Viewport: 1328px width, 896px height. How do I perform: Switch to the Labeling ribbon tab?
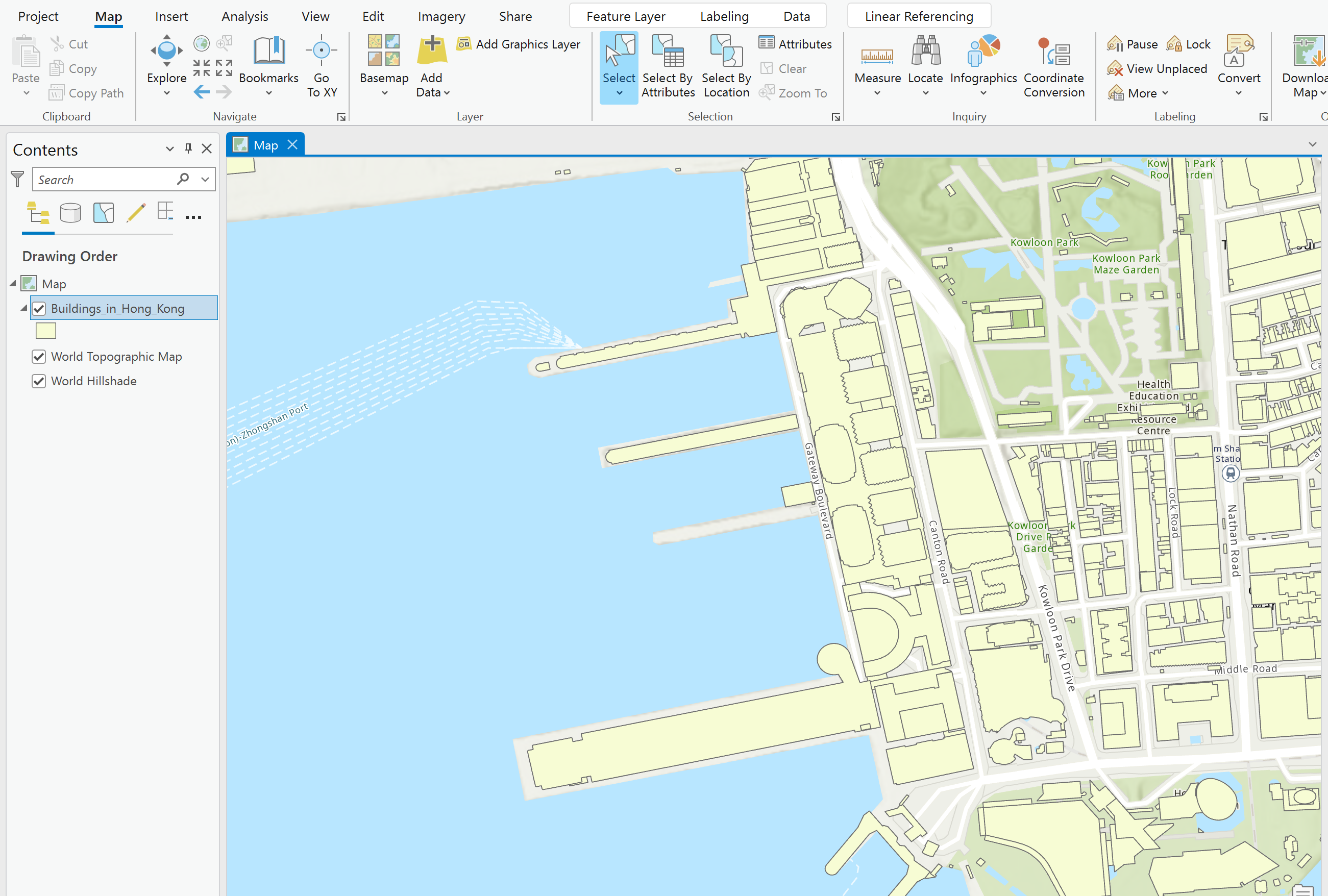[x=724, y=16]
